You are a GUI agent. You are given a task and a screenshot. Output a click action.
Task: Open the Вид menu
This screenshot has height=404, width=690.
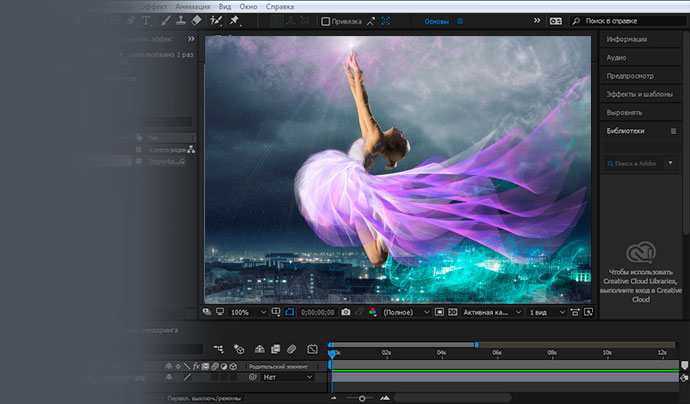[224, 7]
